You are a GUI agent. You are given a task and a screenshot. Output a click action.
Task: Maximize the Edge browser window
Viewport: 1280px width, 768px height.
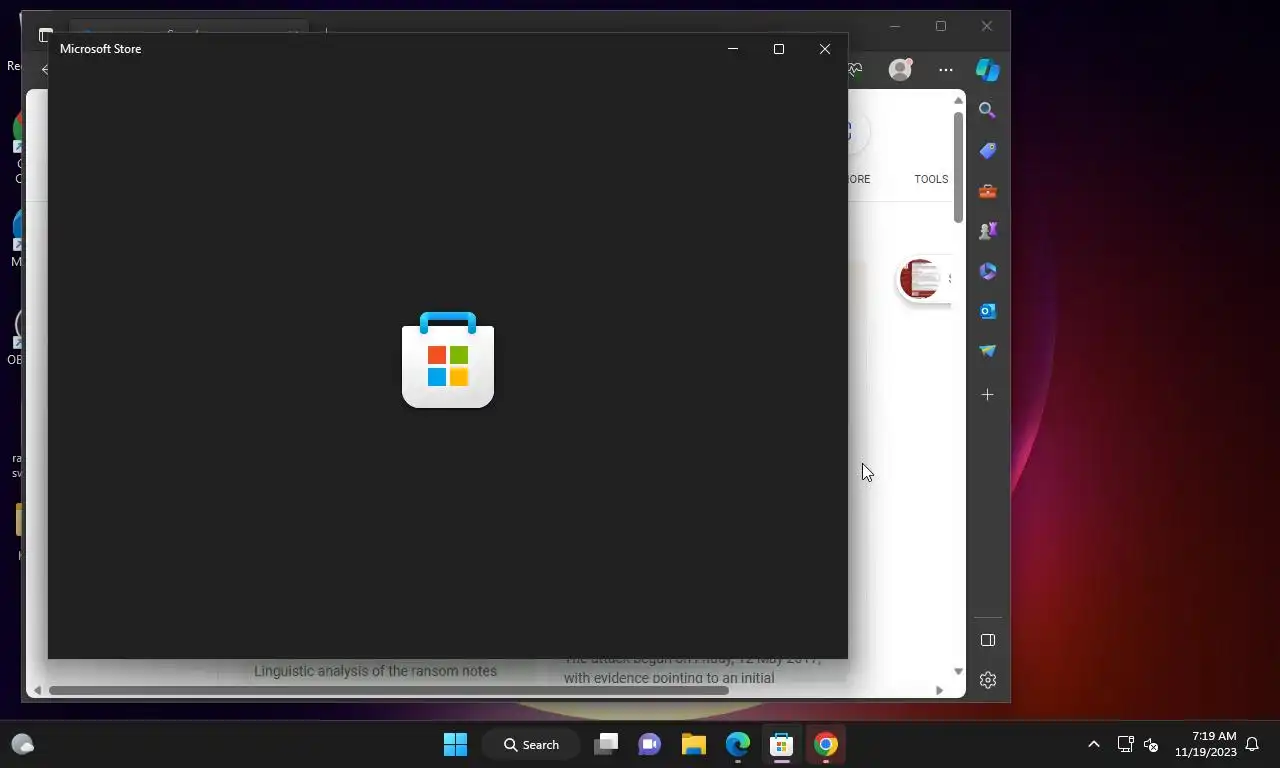[x=941, y=26]
